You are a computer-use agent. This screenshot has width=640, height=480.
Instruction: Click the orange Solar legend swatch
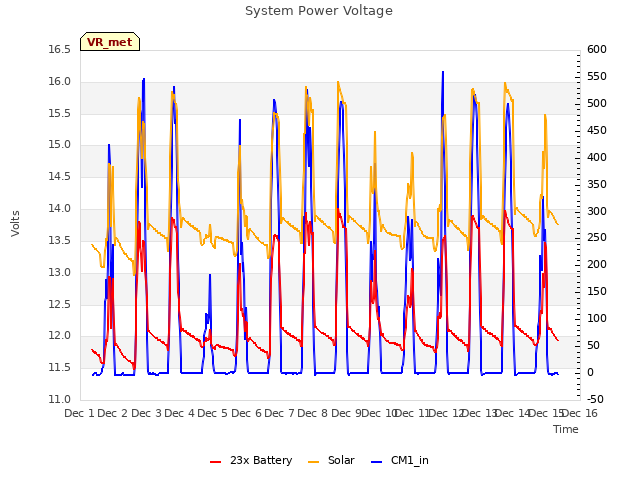(313, 462)
